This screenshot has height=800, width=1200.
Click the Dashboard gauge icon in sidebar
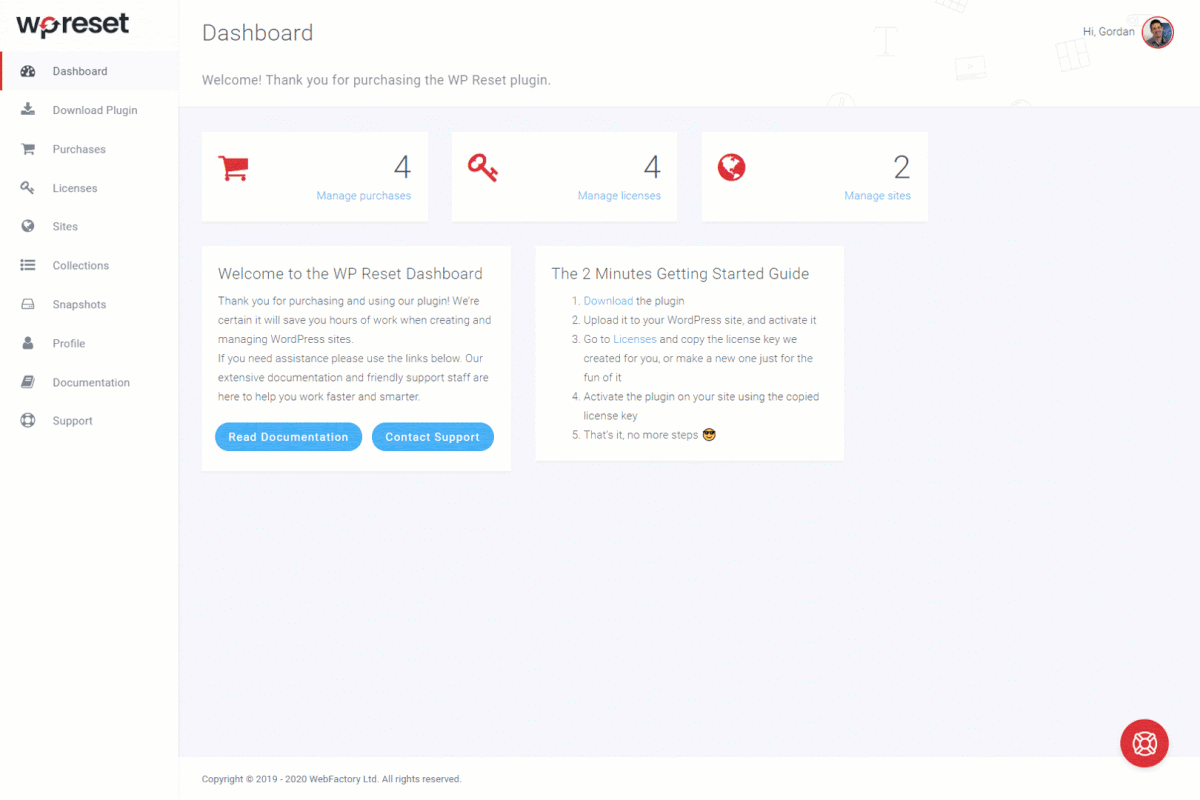28,71
